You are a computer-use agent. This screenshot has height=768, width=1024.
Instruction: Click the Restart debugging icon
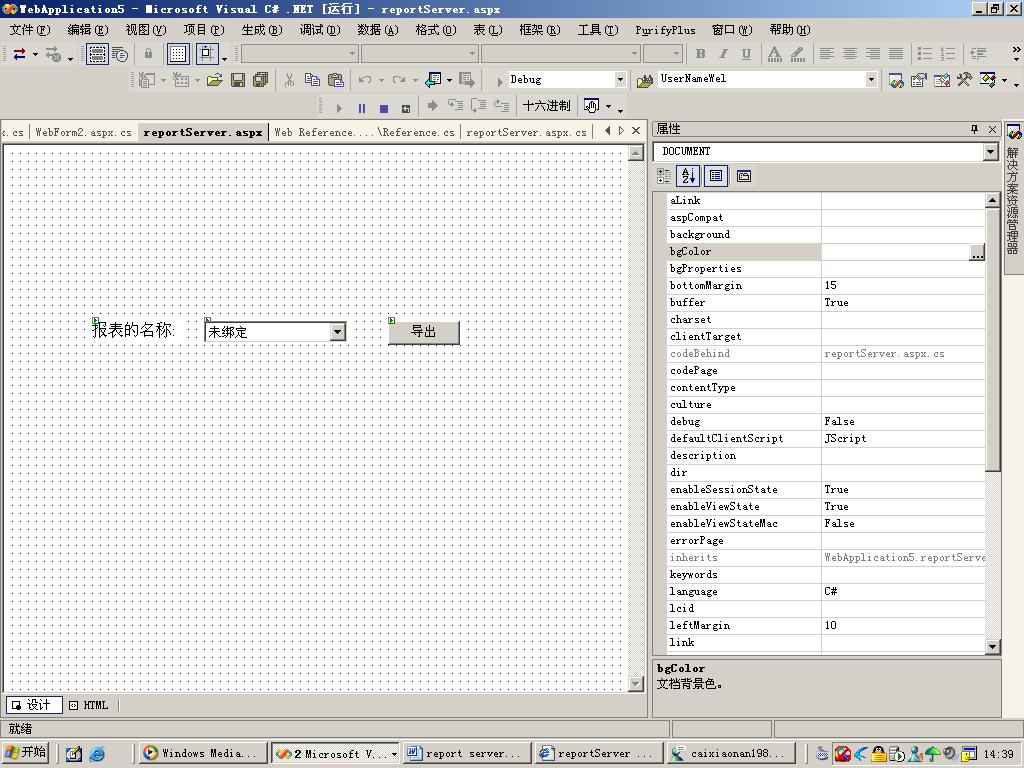coord(406,108)
